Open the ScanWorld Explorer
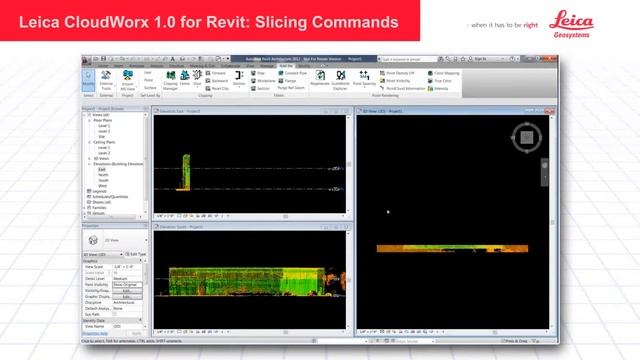 coord(340,80)
